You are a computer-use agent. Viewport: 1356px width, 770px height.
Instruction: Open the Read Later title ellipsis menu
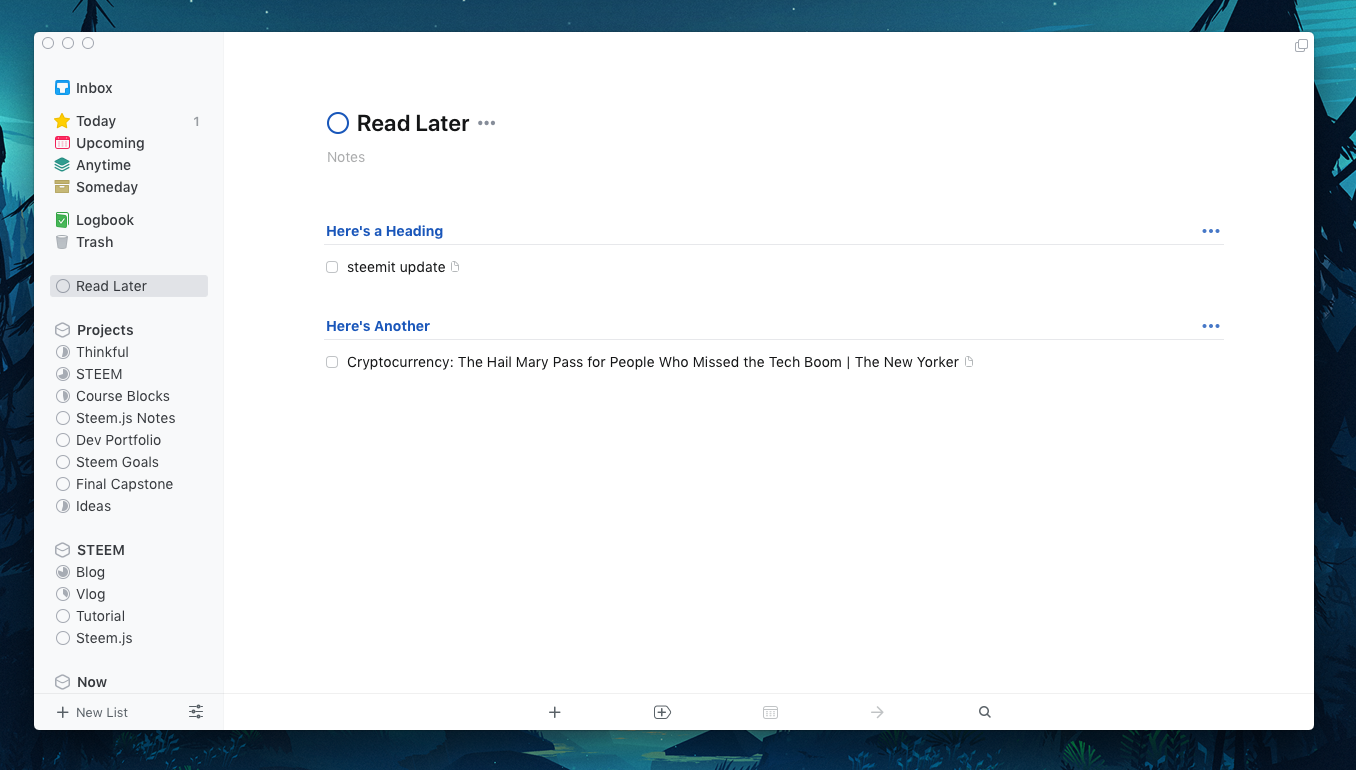coord(487,123)
